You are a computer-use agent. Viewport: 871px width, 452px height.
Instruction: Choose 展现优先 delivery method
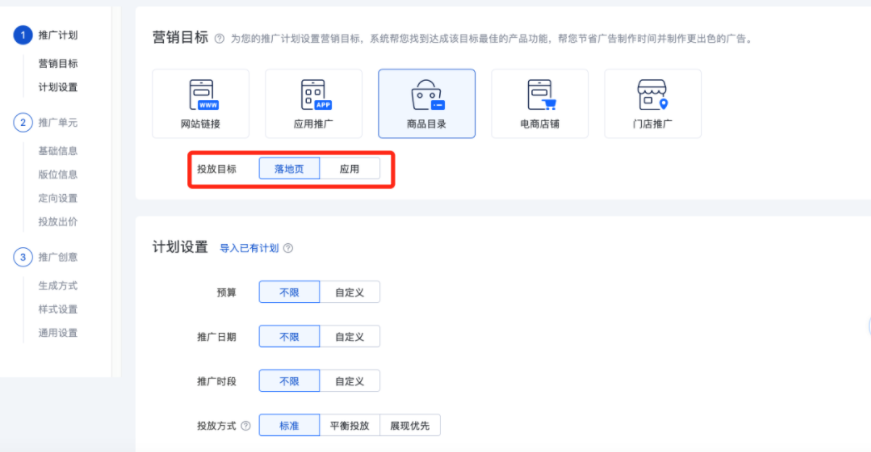coord(410,426)
